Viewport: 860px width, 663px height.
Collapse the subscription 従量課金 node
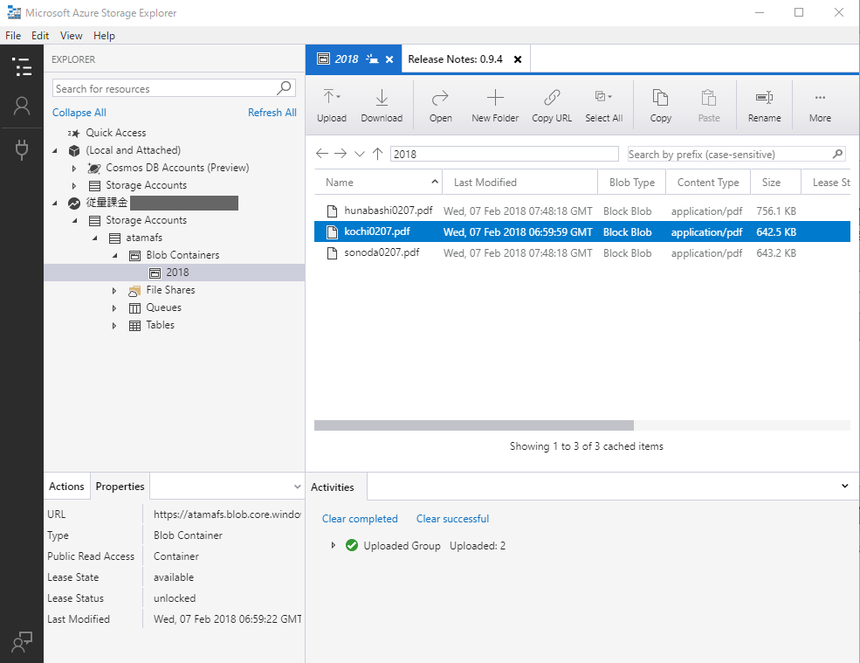pos(55,203)
